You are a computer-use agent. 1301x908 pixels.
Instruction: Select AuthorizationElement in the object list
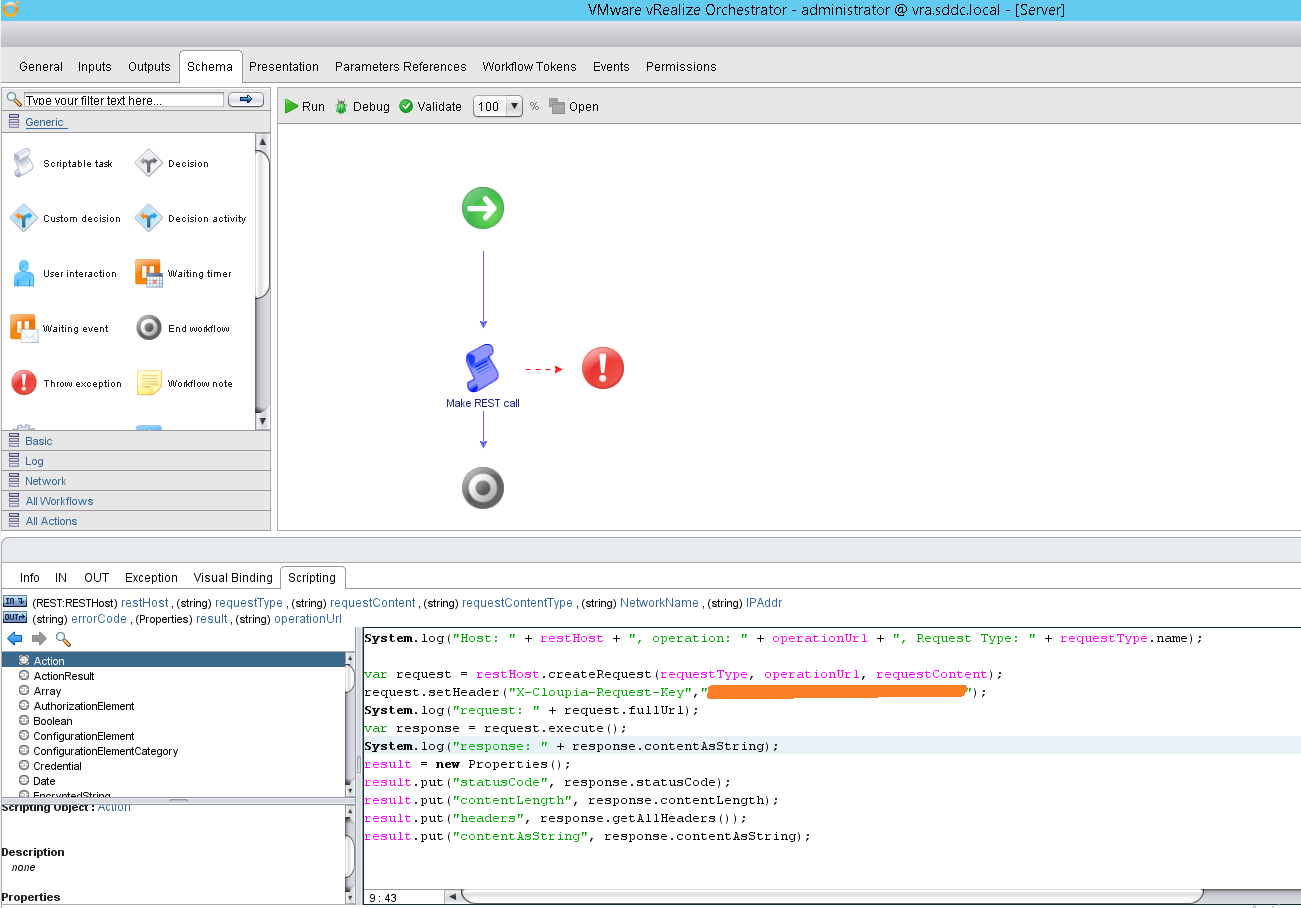coord(84,706)
